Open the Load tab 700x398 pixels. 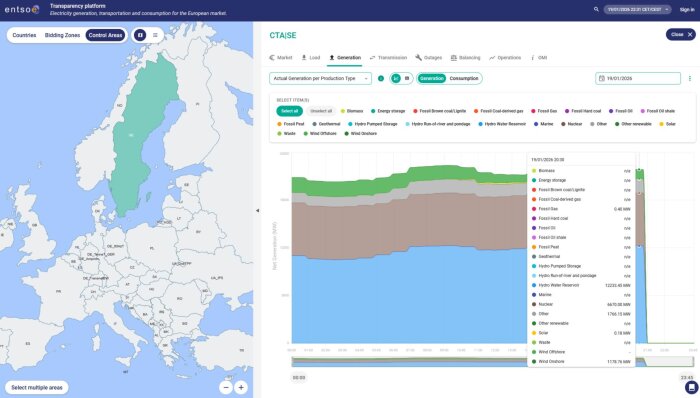tap(311, 58)
